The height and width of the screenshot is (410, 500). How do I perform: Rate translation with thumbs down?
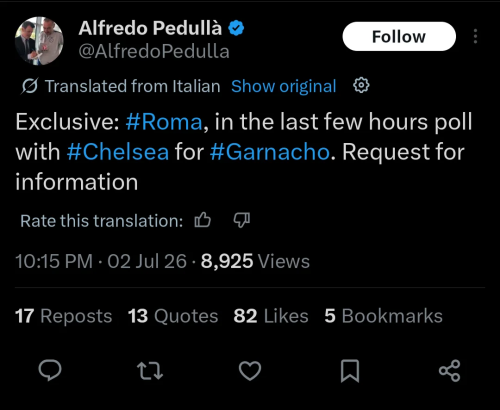242,220
